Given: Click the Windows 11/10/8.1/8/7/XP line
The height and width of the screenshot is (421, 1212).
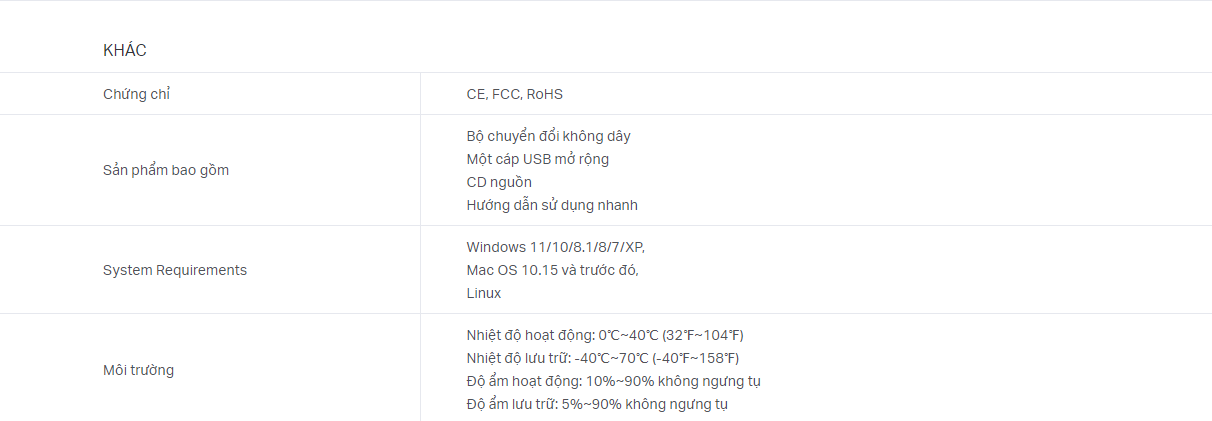Looking at the screenshot, I should click(563, 247).
